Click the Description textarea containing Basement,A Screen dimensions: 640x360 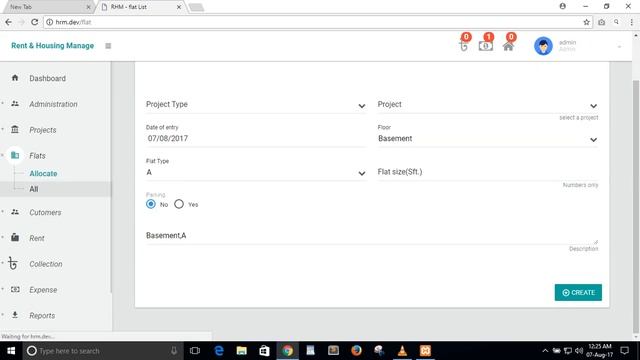pos(372,236)
